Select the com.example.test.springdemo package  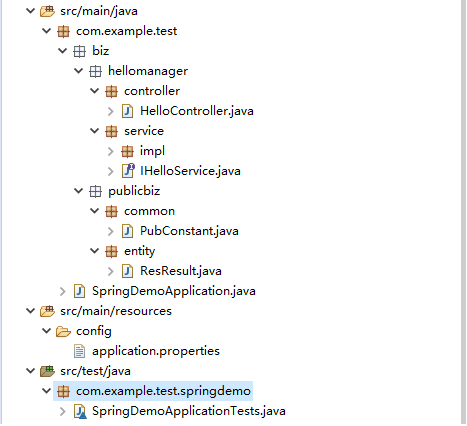[x=163, y=391]
